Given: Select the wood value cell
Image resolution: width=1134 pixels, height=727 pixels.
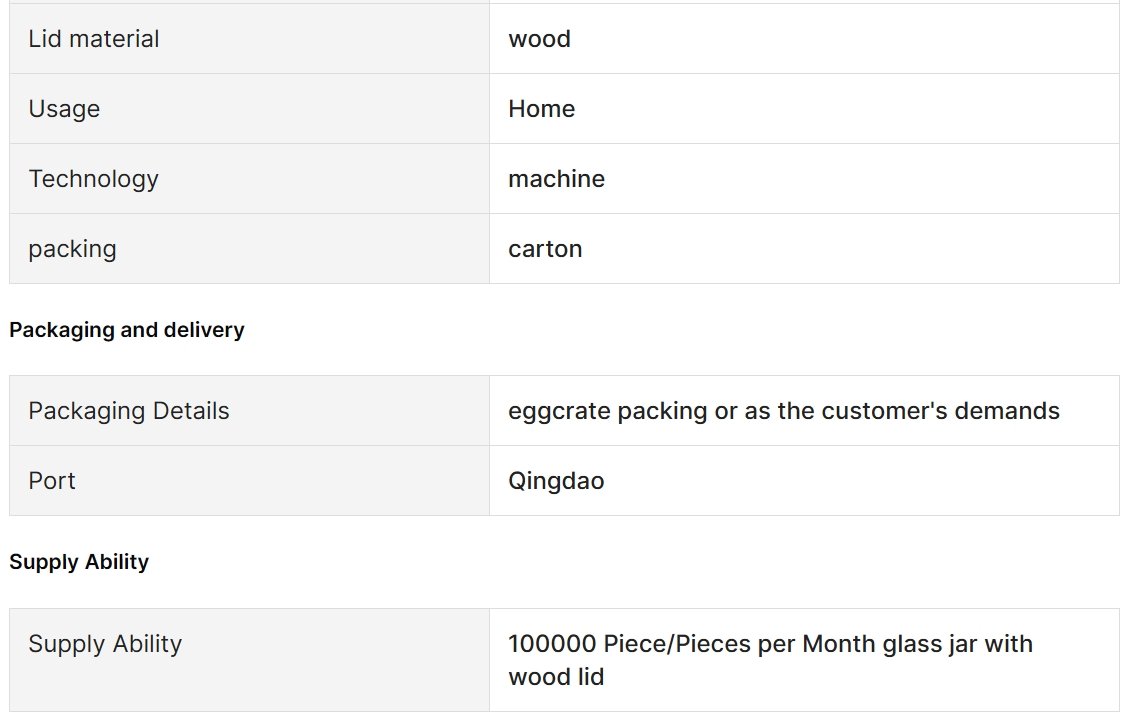Looking at the screenshot, I should (804, 38).
